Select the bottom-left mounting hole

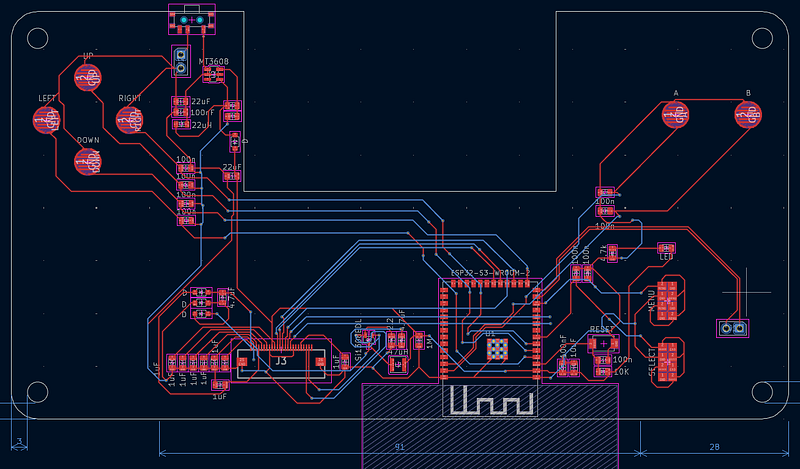(x=37, y=392)
